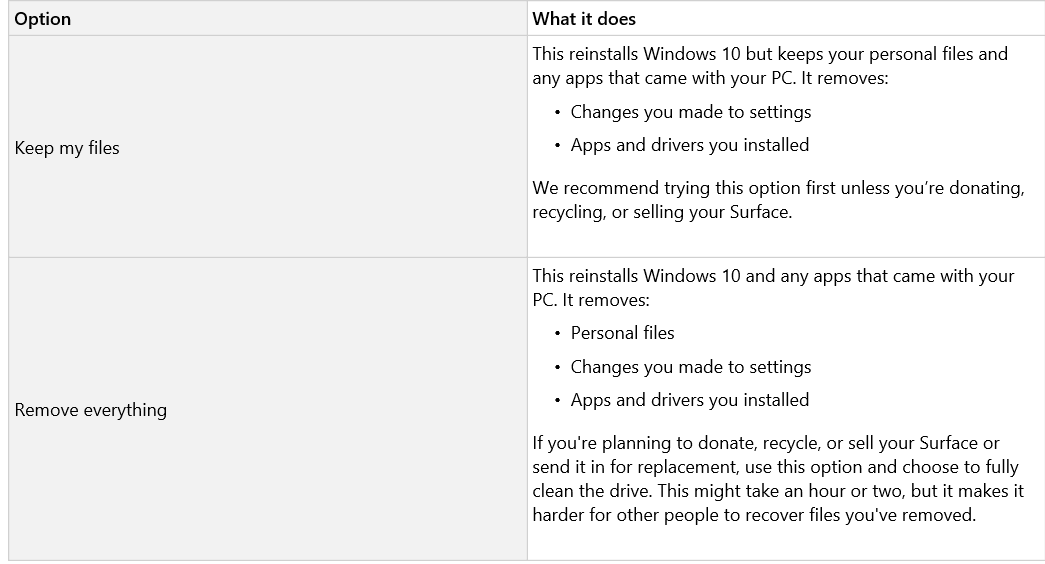Click the line "send it in for replacement, use this option"

776,467
